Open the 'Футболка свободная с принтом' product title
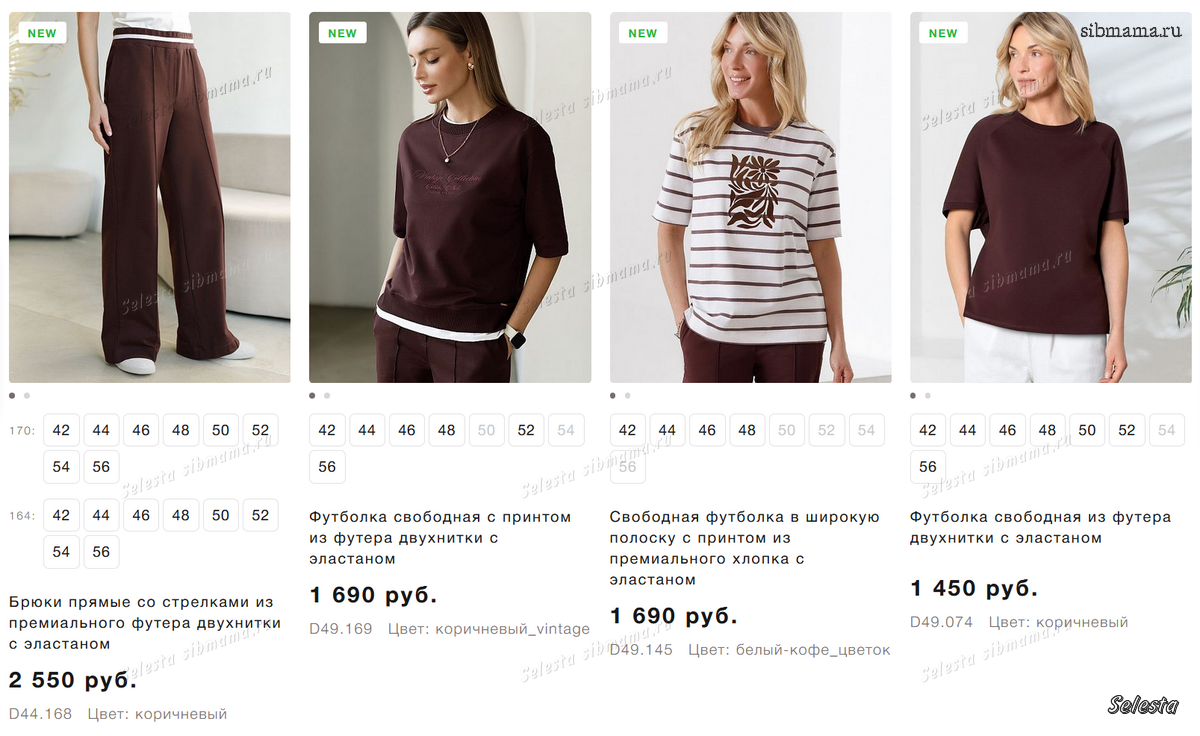1200x736 pixels. (440, 538)
